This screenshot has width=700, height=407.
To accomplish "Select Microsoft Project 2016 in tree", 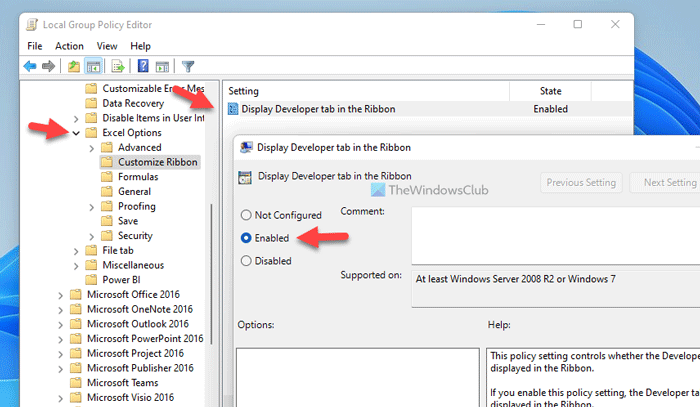I will click(x=135, y=353).
